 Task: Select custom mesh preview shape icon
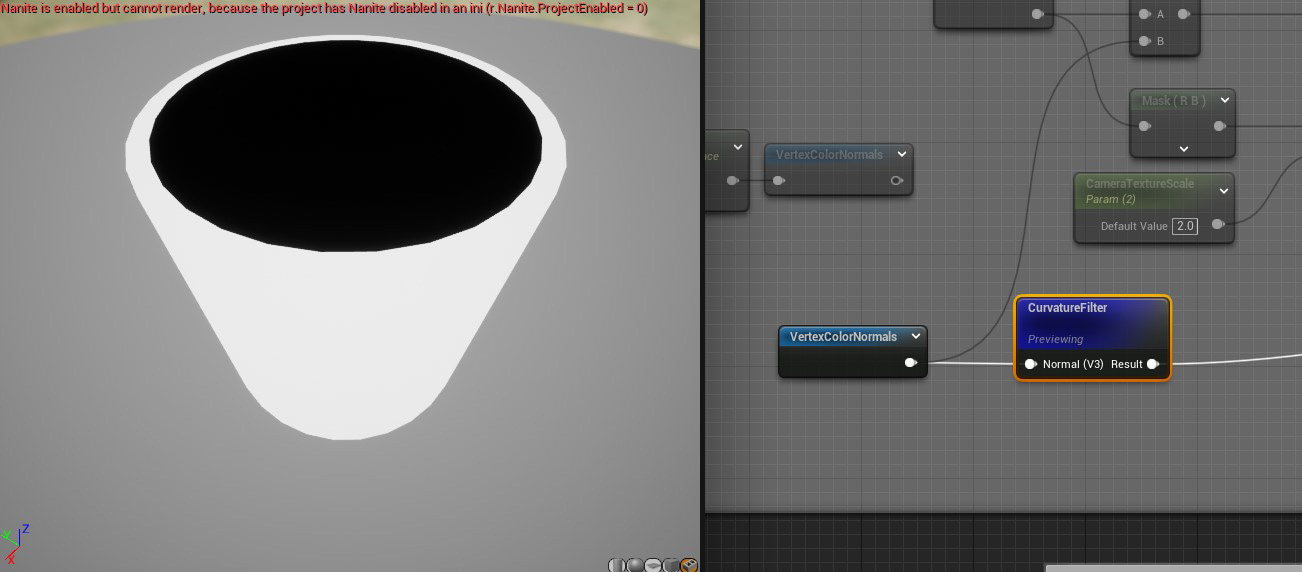coord(689,566)
